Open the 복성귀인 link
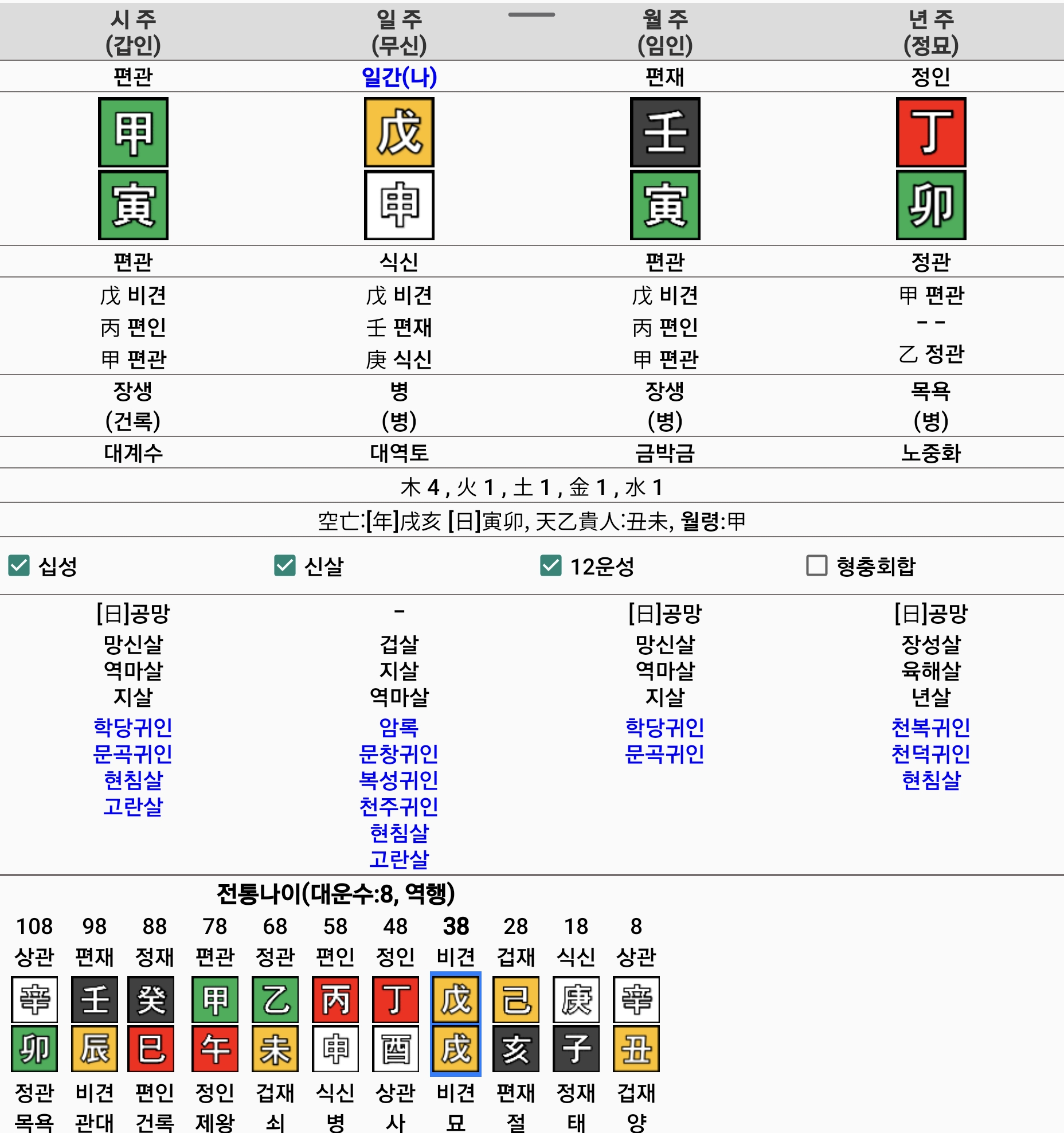The image size is (1064, 1133). pos(399,780)
